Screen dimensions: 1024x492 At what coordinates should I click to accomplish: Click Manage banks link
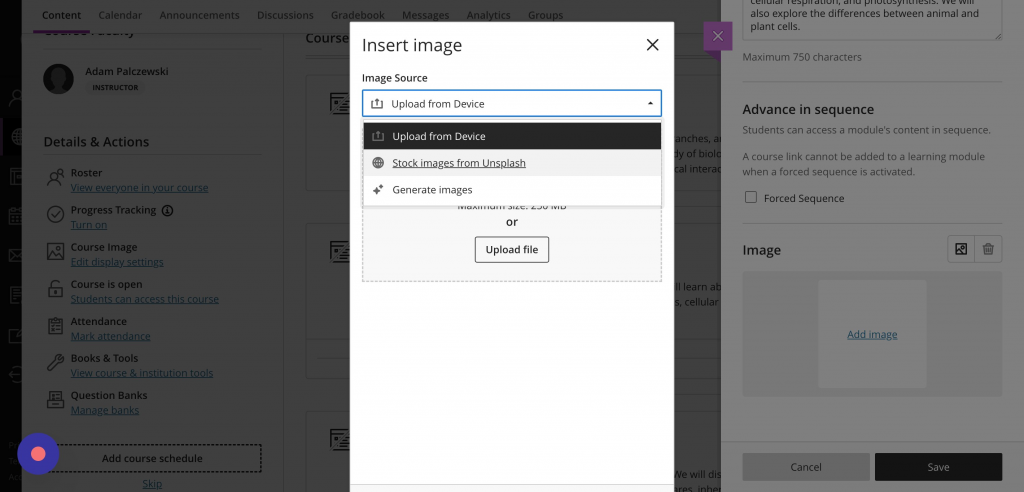tap(104, 410)
